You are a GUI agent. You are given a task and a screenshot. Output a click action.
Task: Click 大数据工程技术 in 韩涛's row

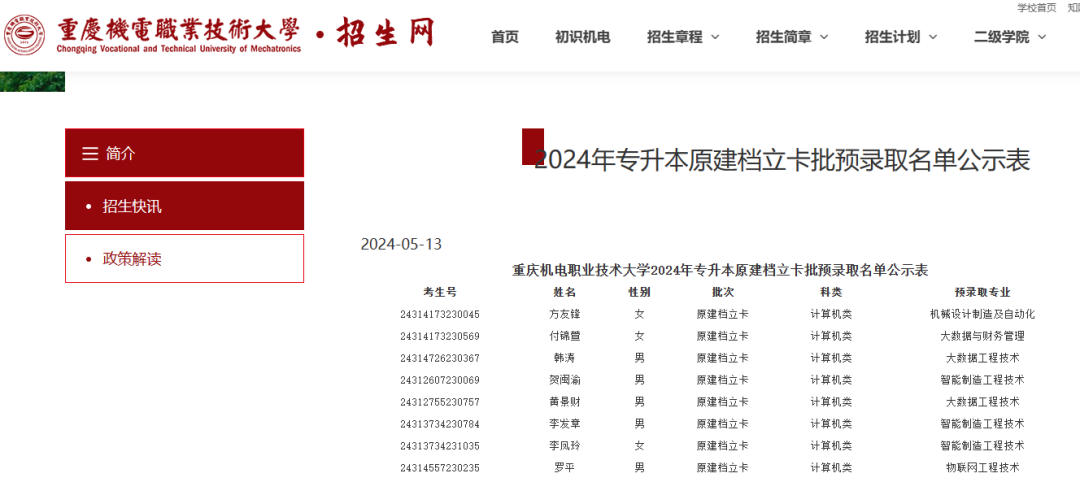pos(982,358)
